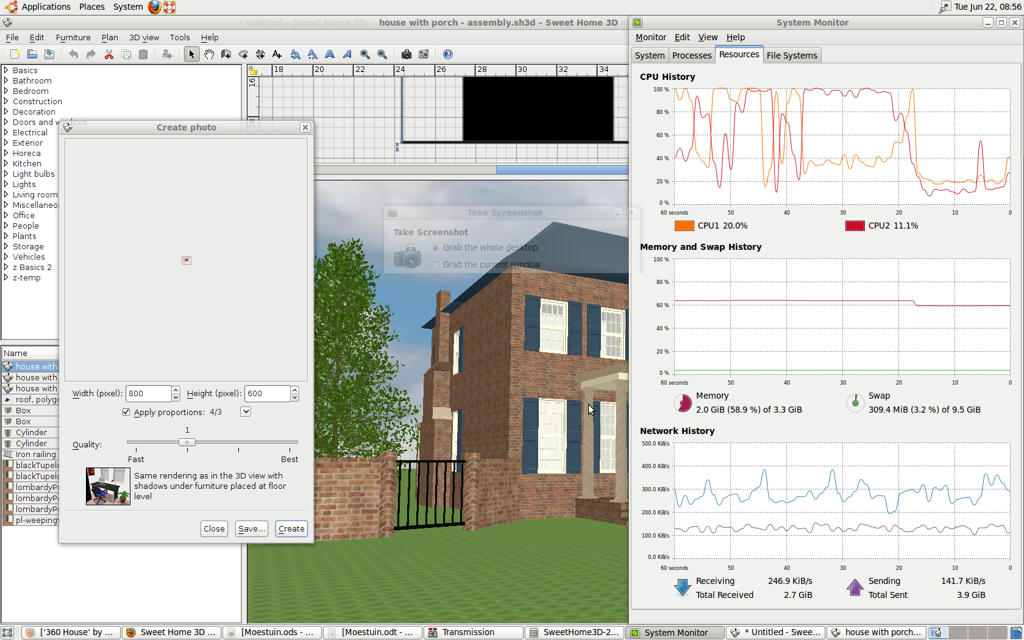This screenshot has width=1024, height=640.
Task: Open the Applications menu on the top panel
Action: click(46, 7)
